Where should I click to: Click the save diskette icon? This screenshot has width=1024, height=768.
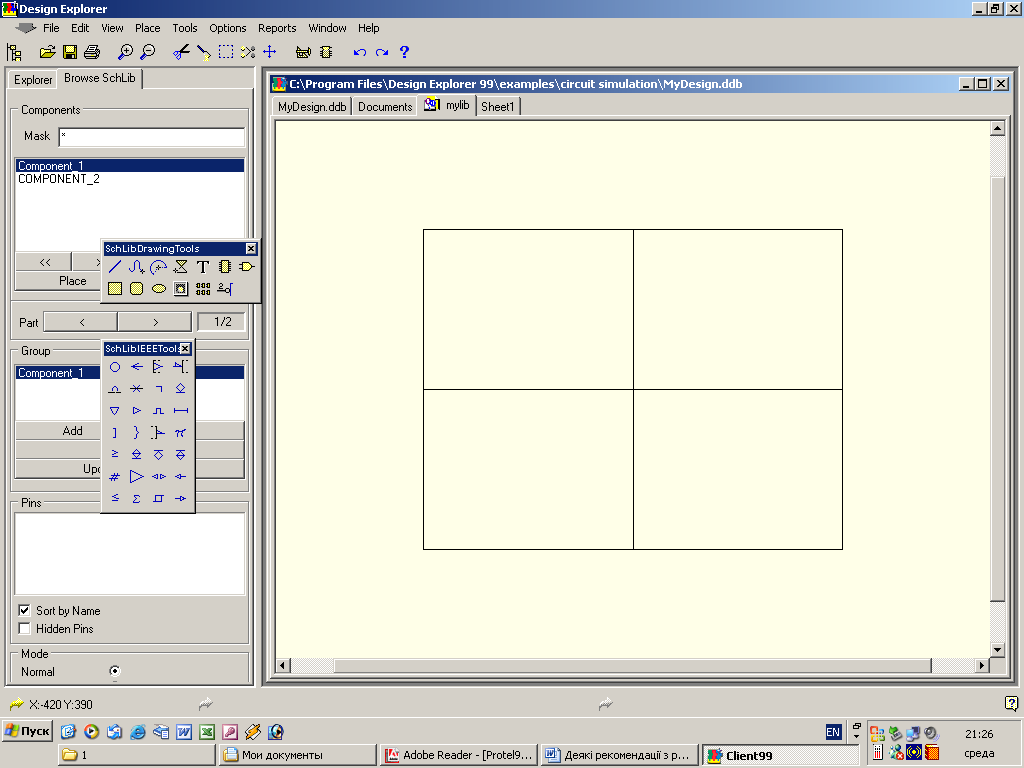point(70,52)
